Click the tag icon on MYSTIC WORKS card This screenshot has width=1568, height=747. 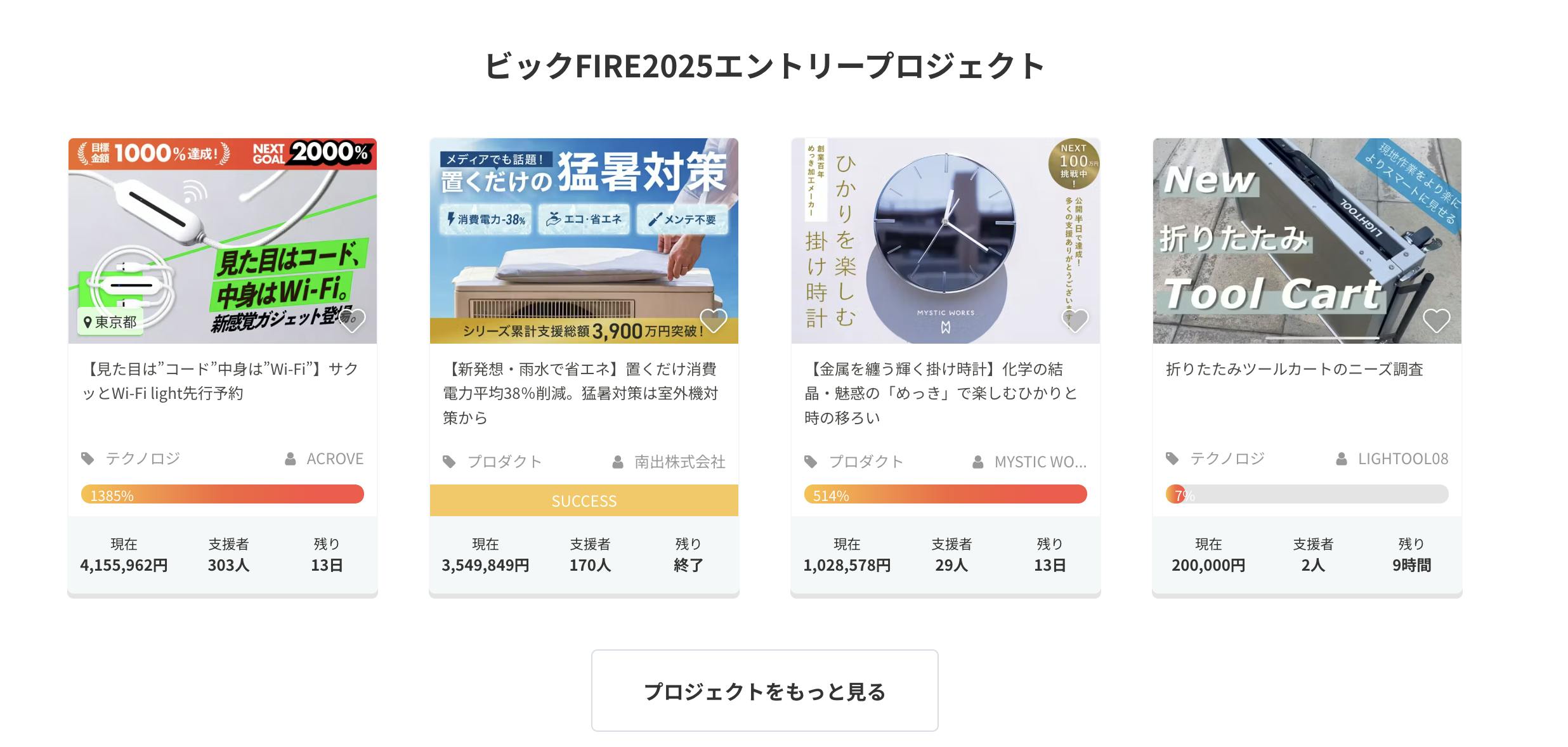click(811, 462)
